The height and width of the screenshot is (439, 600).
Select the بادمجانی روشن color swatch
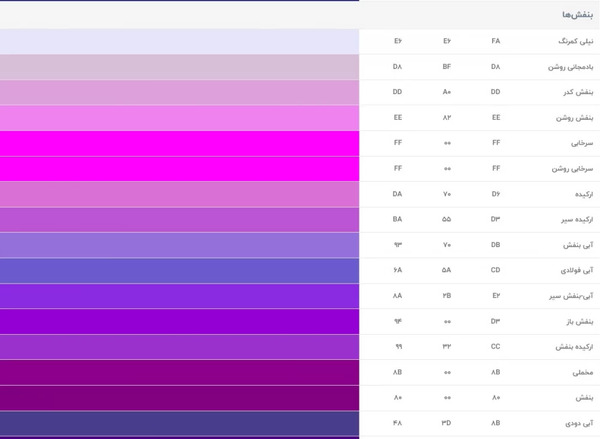click(x=179, y=67)
